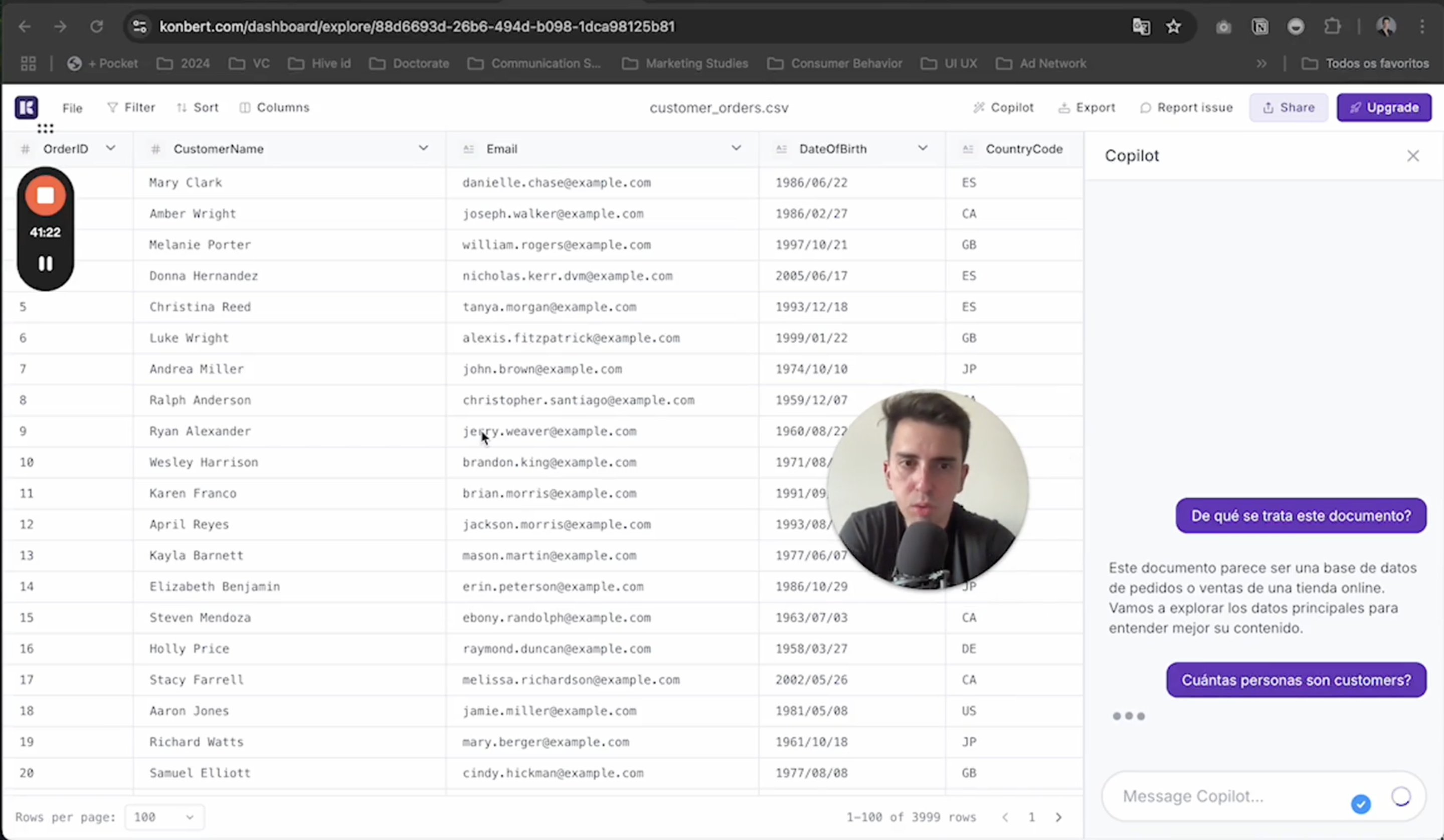Click the 'De qué se trata este documento?' message
The width and height of the screenshot is (1444, 840).
tap(1301, 516)
